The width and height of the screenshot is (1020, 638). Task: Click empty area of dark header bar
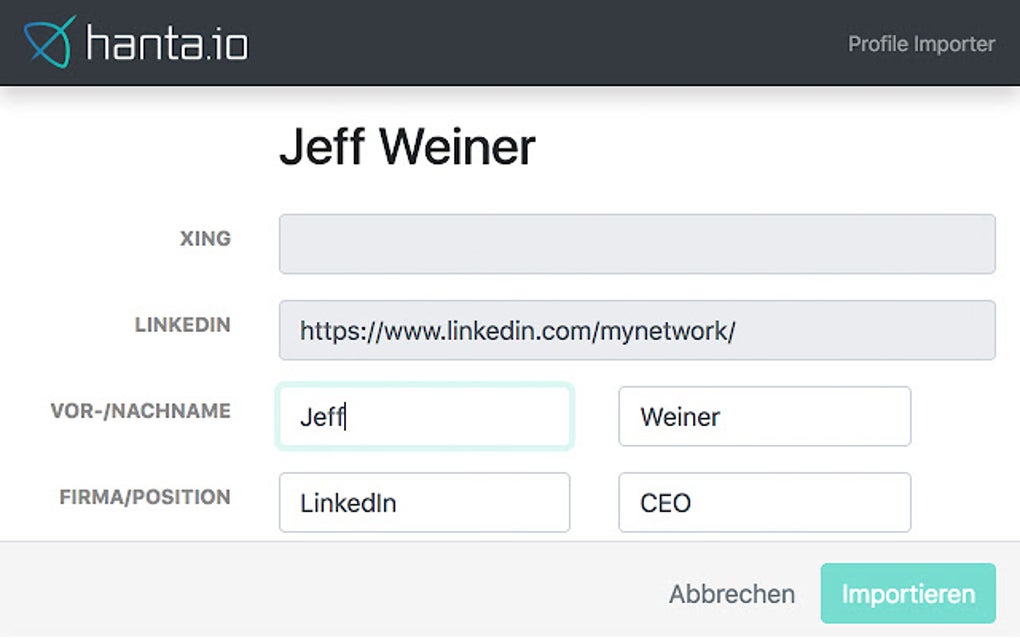point(546,43)
